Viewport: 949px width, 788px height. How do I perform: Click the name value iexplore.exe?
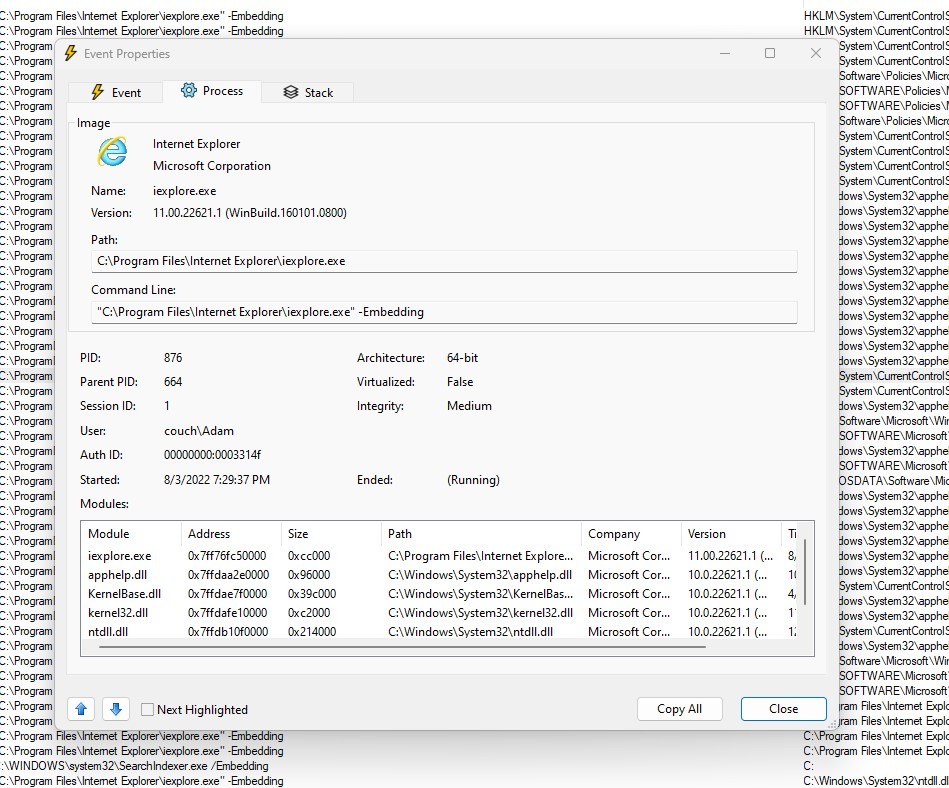pyautogui.click(x=185, y=191)
